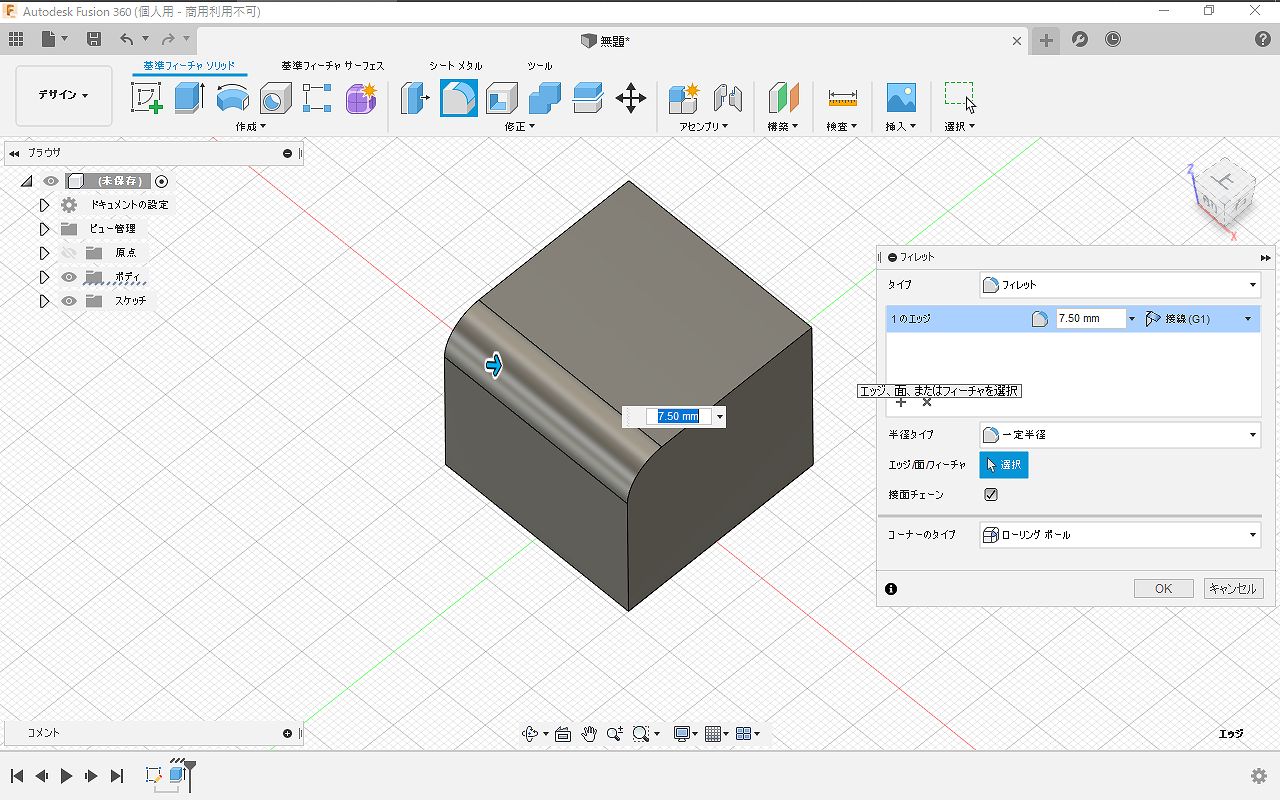Open the 半径タイプ dropdown
1280x800 pixels.
click(x=1119, y=435)
